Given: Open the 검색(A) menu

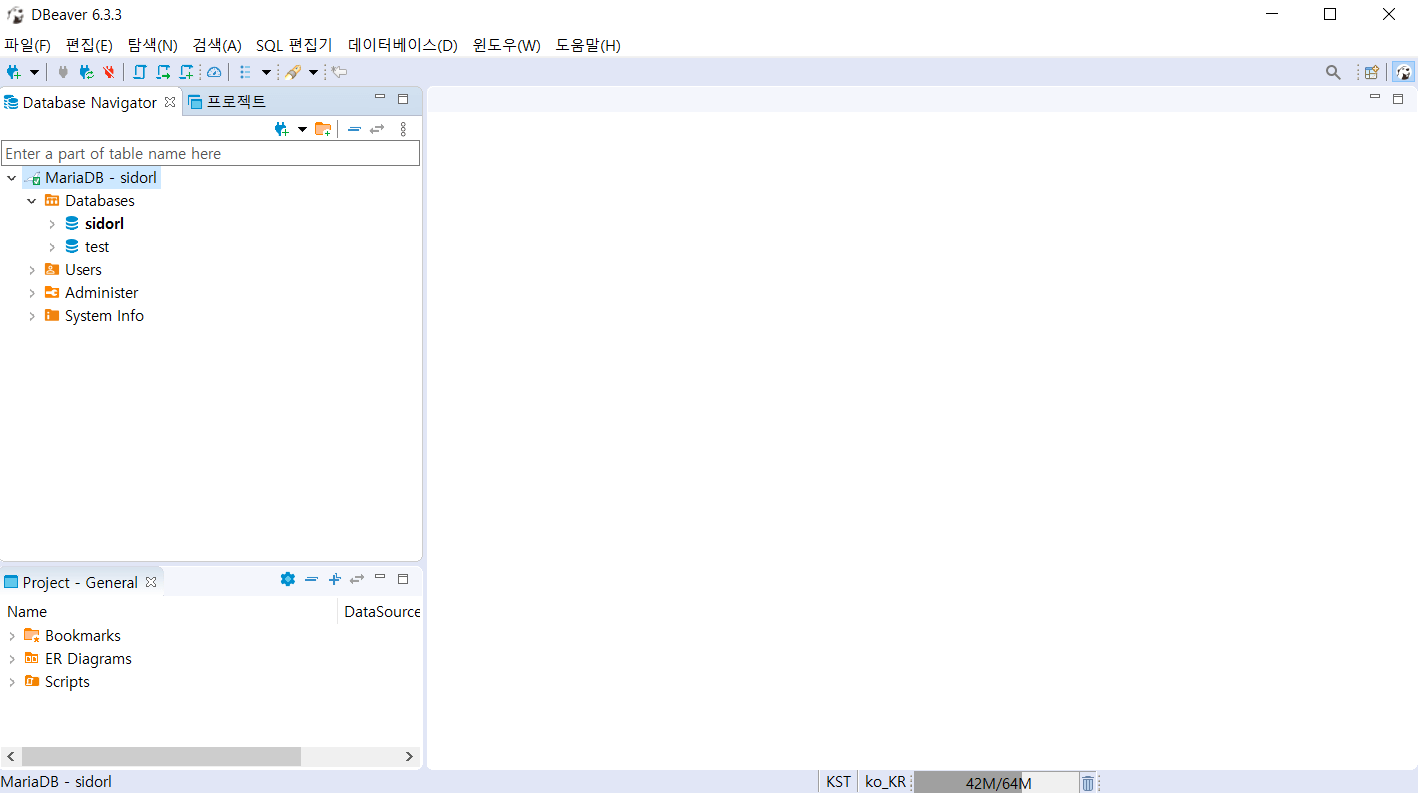Looking at the screenshot, I should pos(217,45).
